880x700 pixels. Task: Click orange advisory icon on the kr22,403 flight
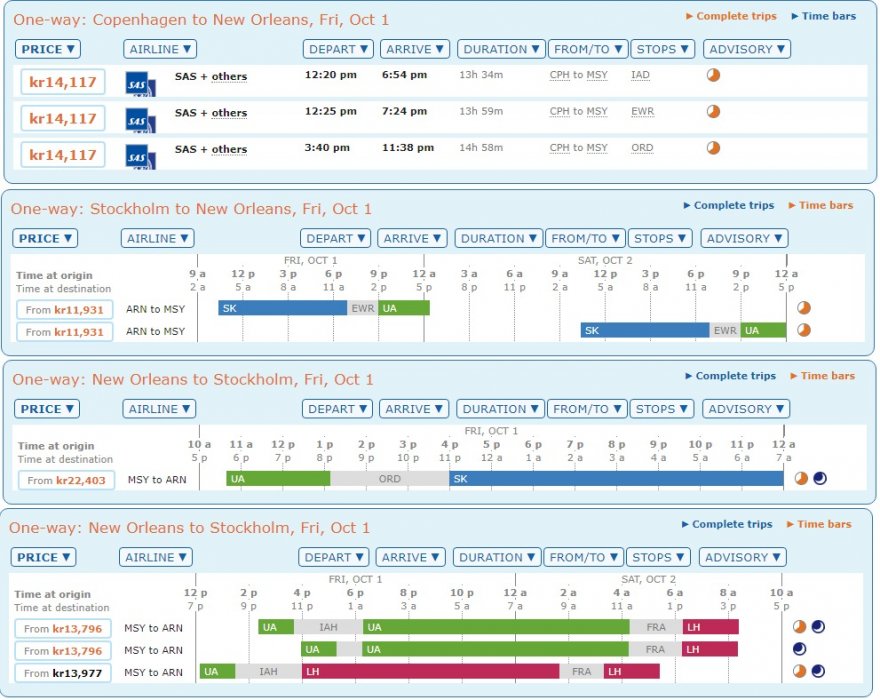click(x=801, y=479)
